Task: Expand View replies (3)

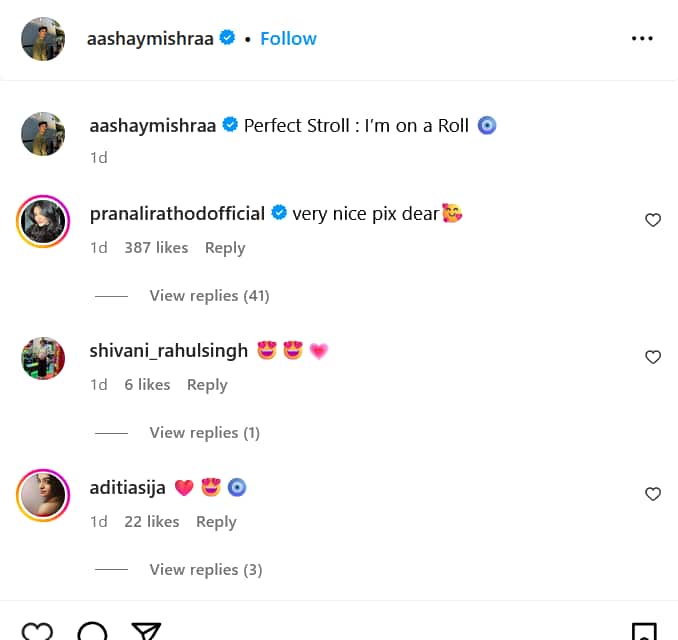Action: tap(205, 570)
